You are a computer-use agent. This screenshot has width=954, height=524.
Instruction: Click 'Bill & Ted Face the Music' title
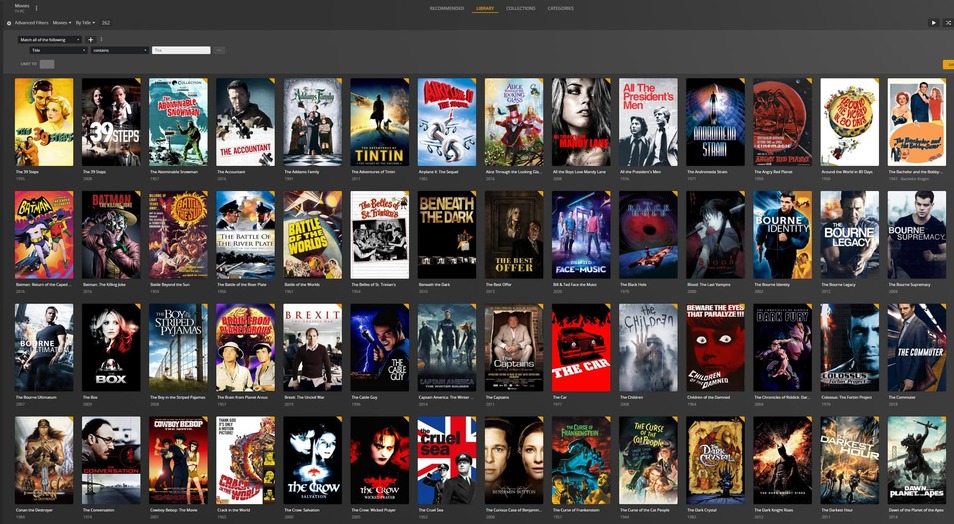[573, 285]
